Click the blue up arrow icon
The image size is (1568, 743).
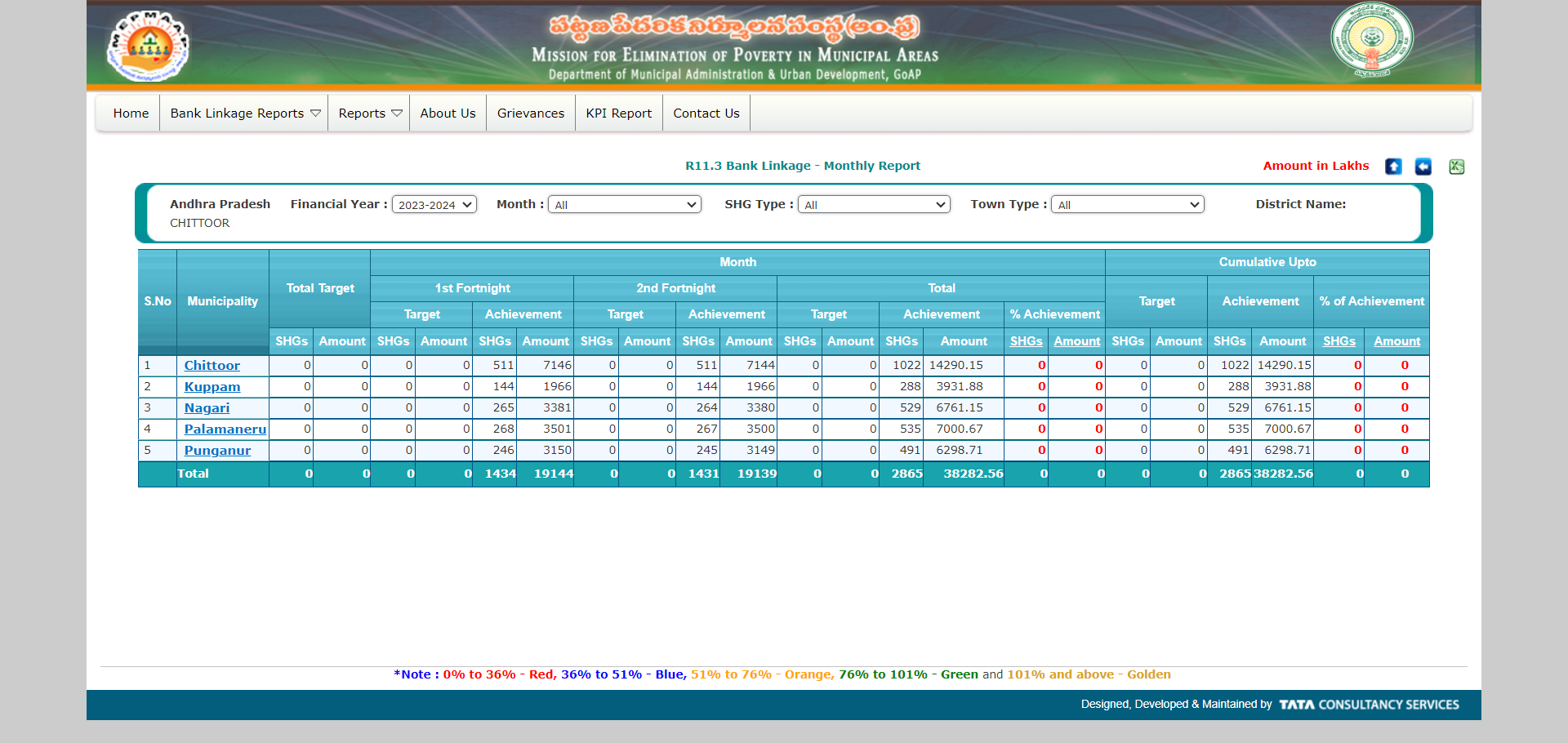pos(1394,167)
